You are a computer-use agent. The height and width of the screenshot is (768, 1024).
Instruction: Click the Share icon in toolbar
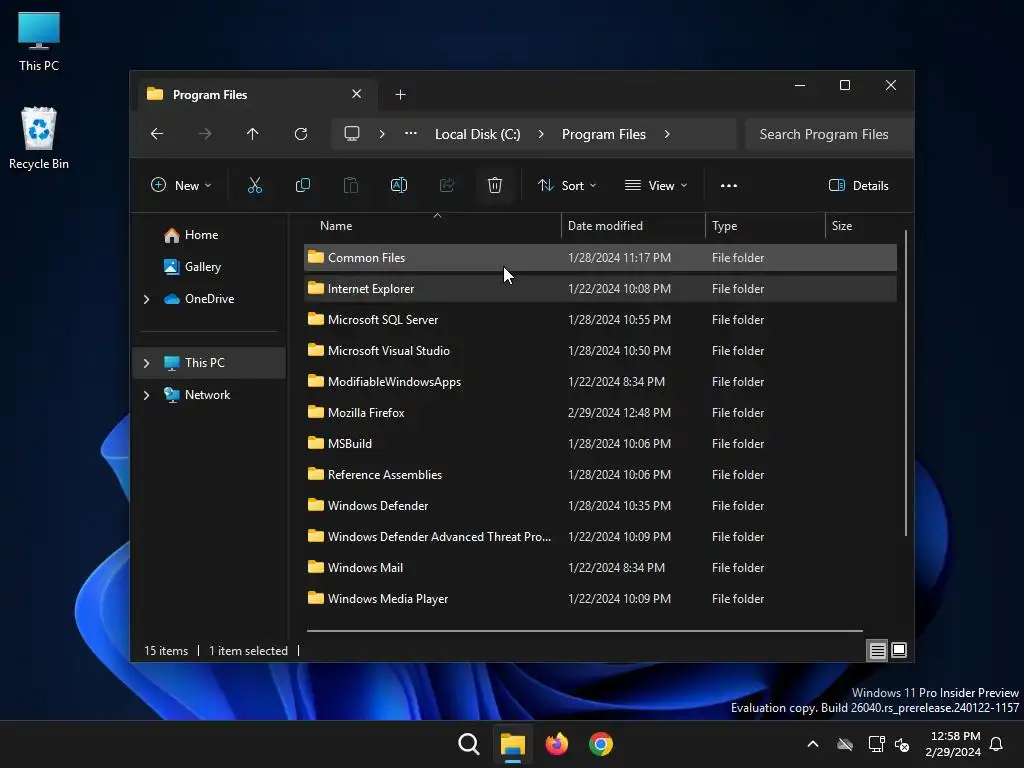click(447, 185)
